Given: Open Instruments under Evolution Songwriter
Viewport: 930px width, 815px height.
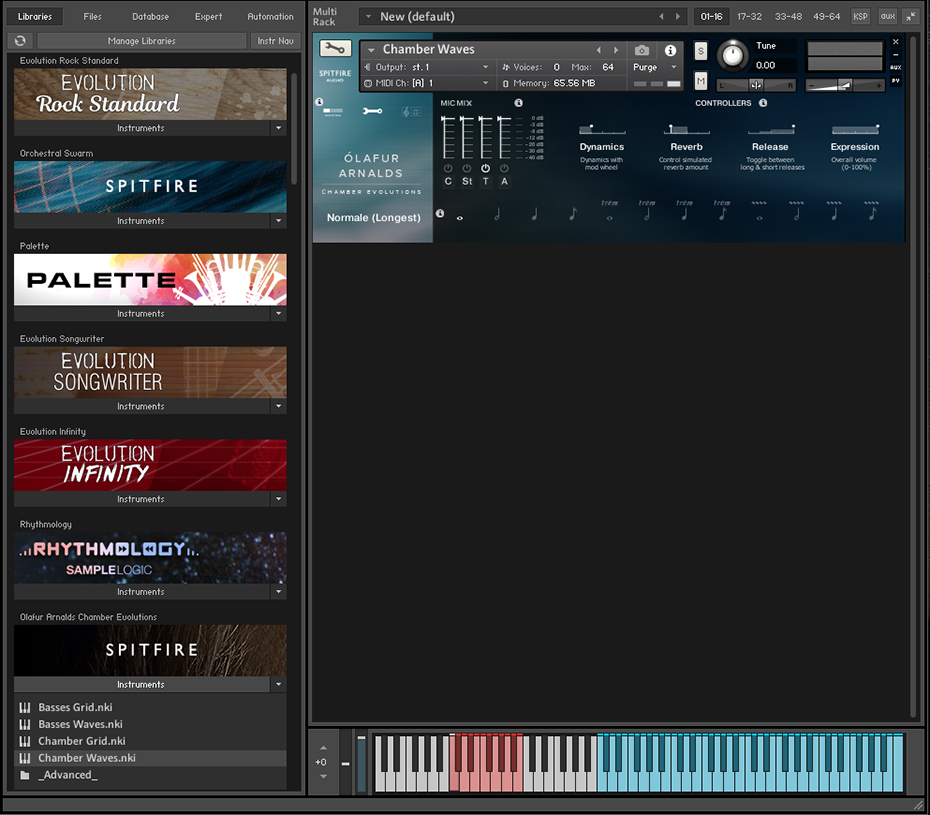Looking at the screenshot, I should [x=141, y=406].
